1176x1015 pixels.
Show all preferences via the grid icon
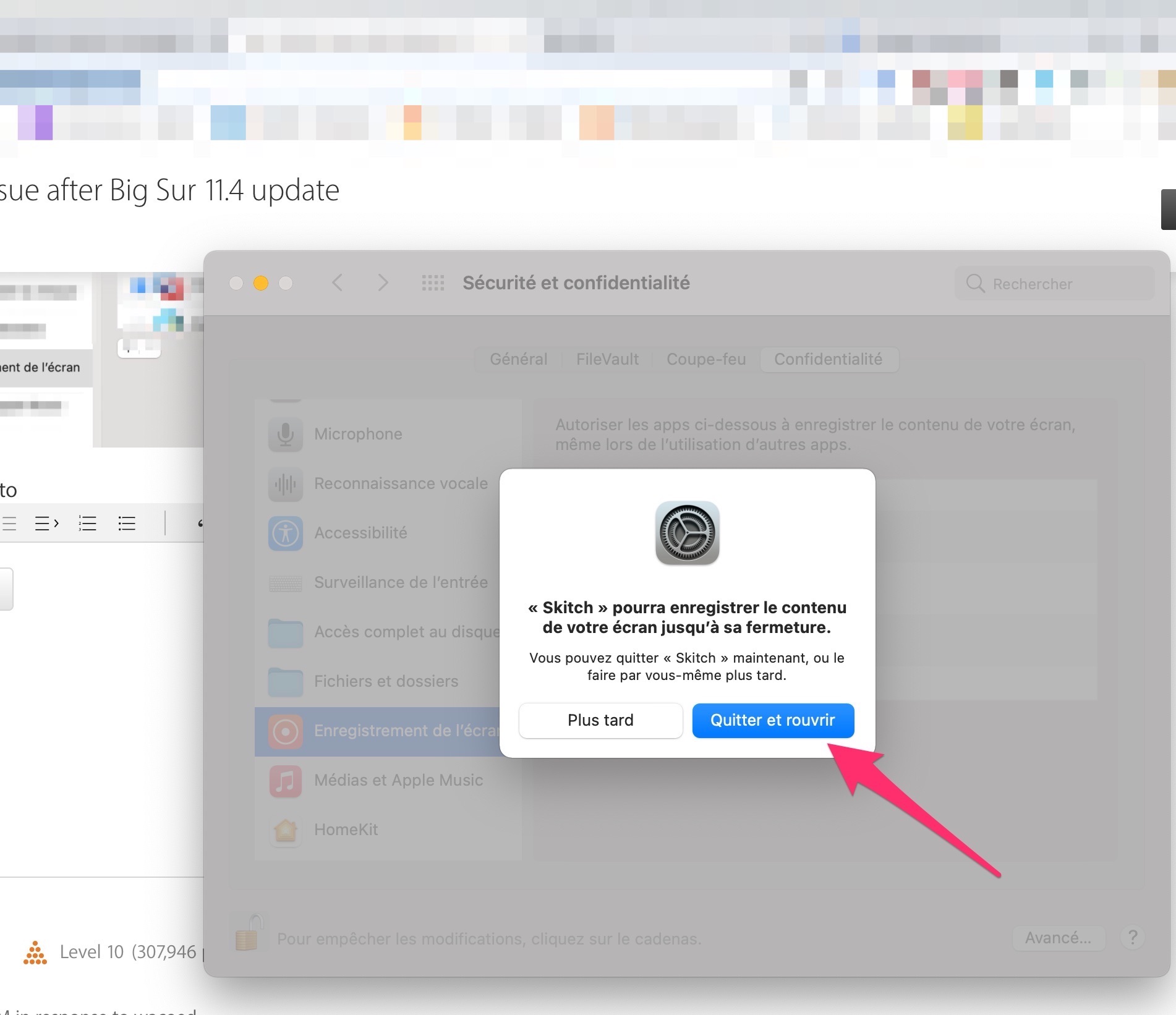(x=433, y=283)
